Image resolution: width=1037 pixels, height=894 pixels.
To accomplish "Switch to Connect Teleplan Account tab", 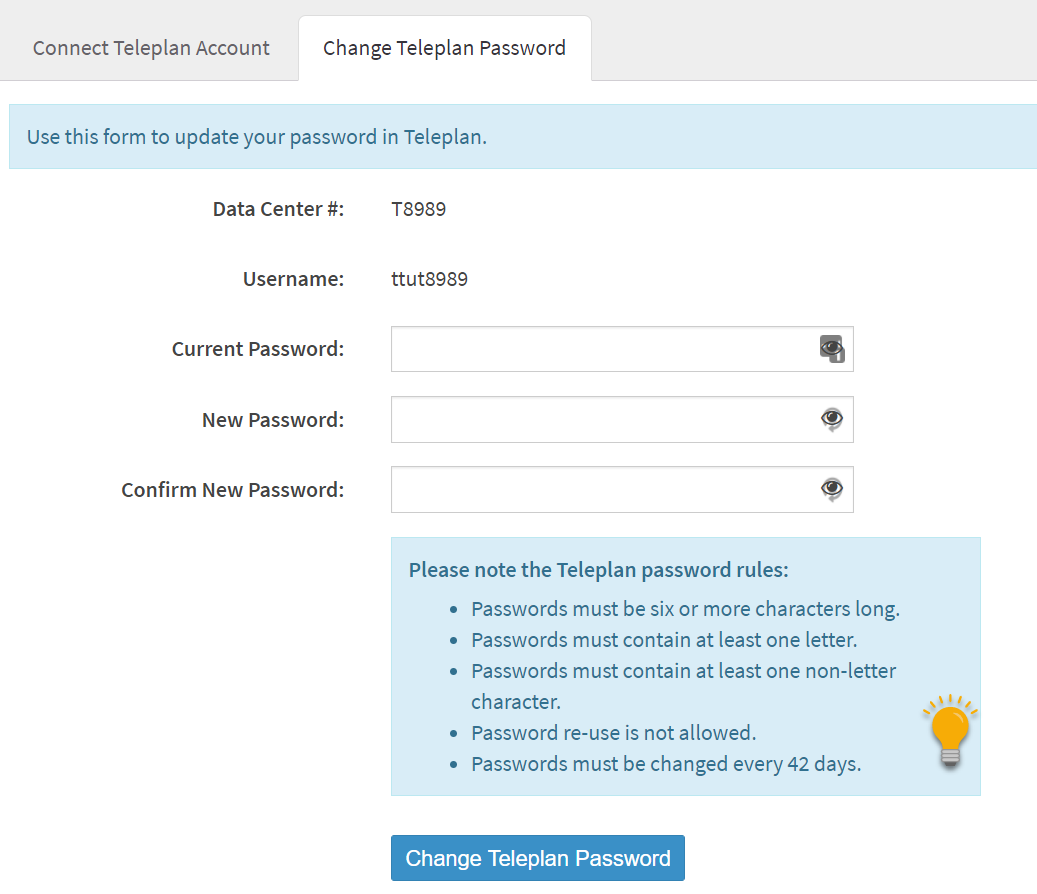I will (x=151, y=48).
